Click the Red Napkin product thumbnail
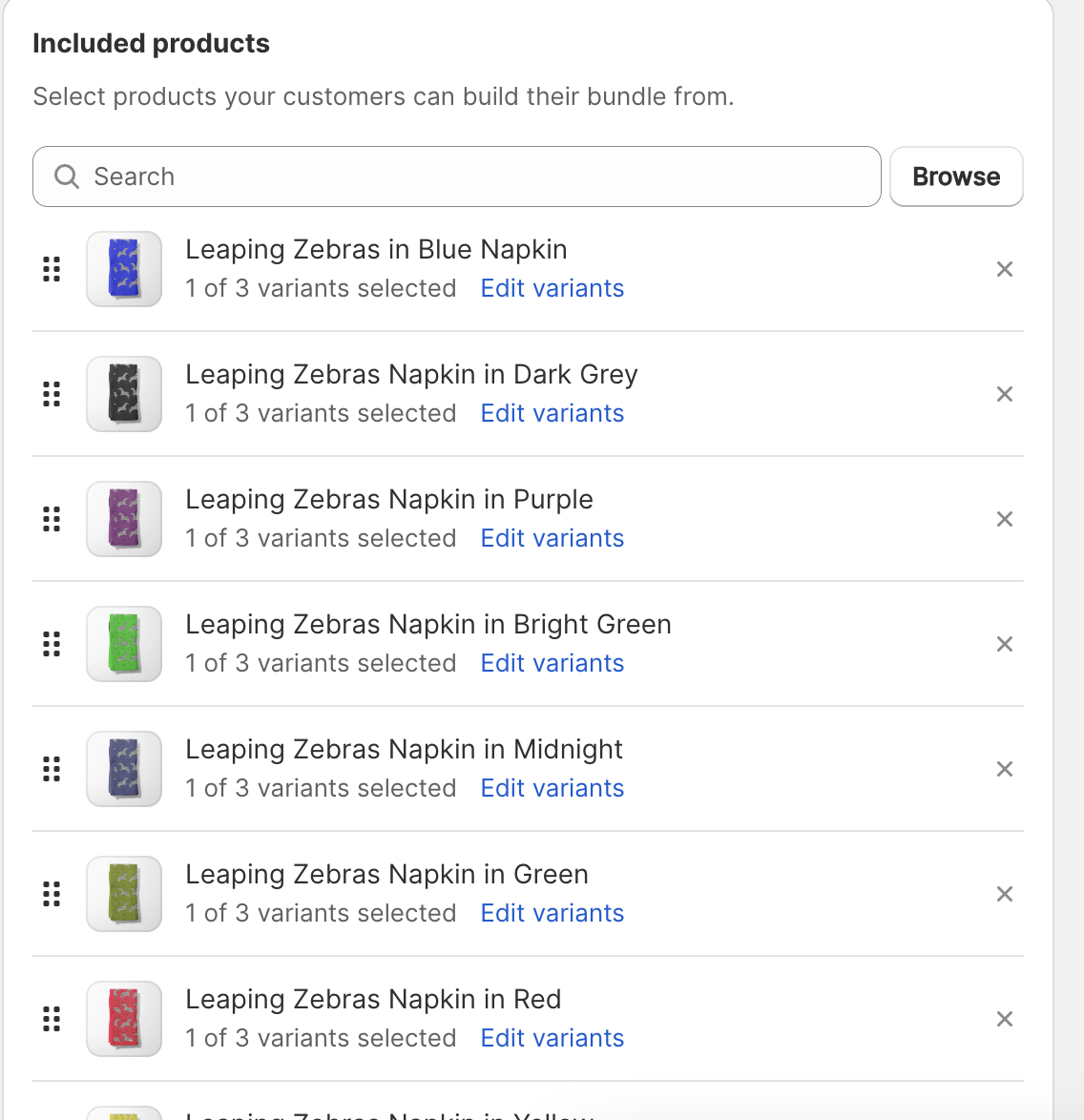This screenshot has height=1120, width=1084. [124, 1019]
